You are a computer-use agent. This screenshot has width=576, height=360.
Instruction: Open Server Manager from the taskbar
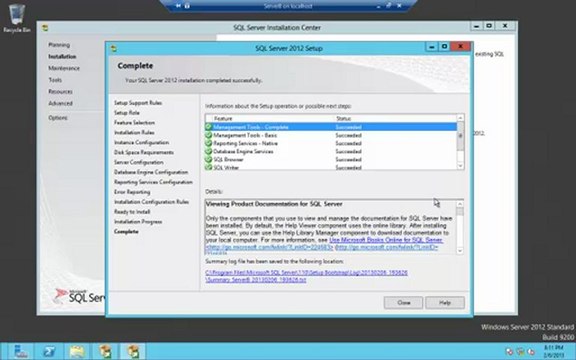[20, 352]
